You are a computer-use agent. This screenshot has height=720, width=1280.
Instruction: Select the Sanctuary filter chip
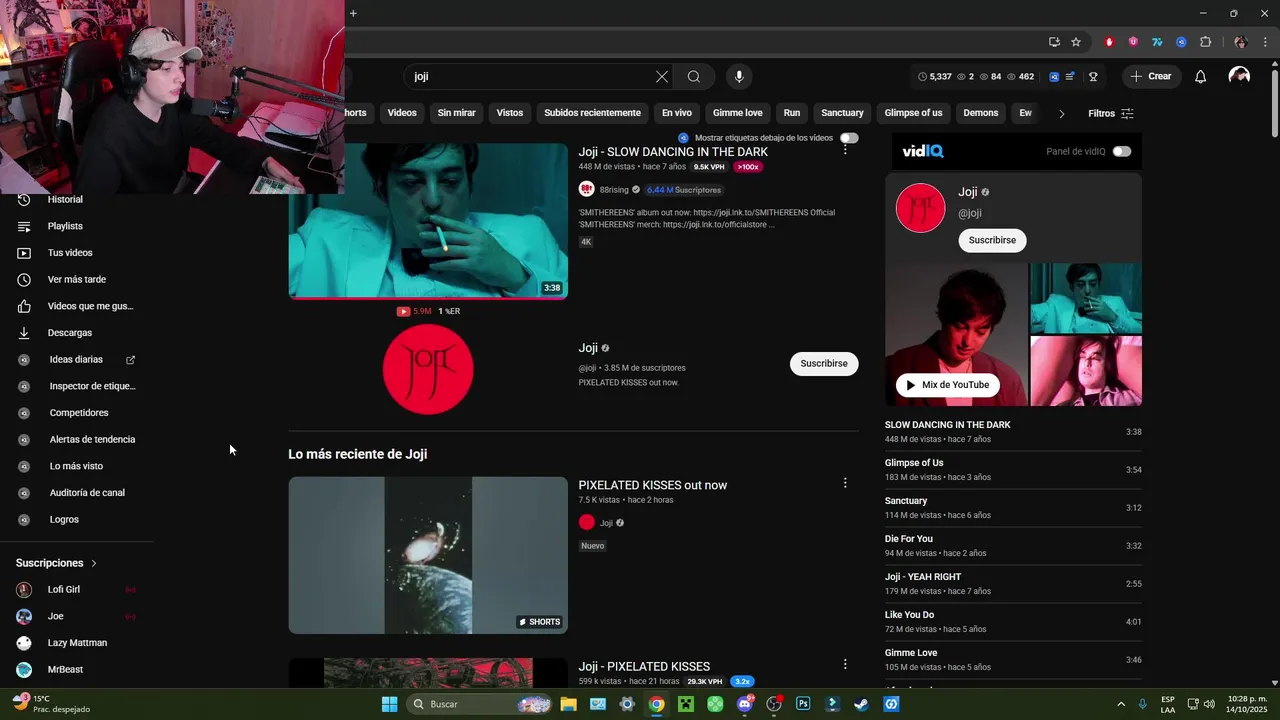click(x=842, y=113)
